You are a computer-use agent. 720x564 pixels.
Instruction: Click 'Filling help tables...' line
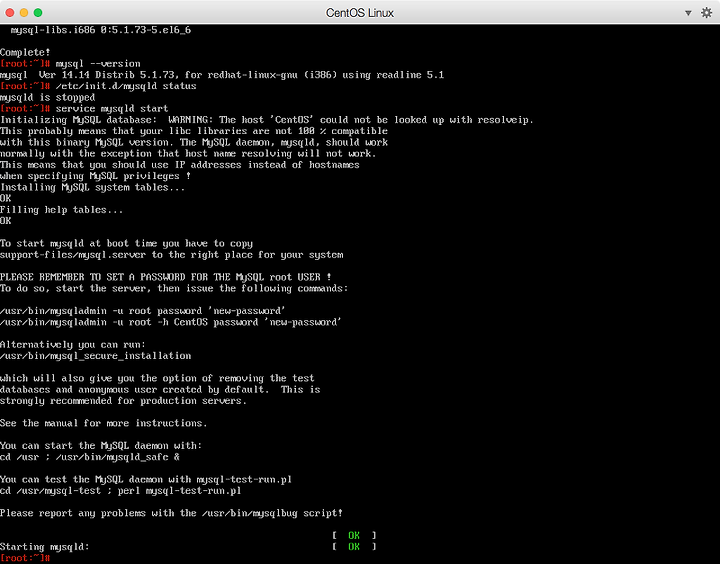(62, 210)
